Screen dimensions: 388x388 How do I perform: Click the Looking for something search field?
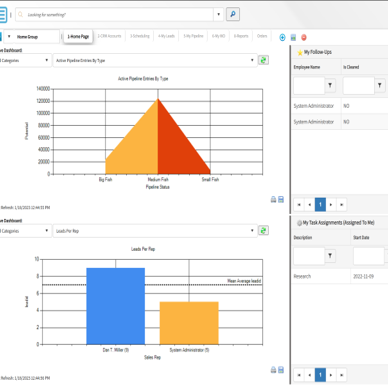pos(114,15)
